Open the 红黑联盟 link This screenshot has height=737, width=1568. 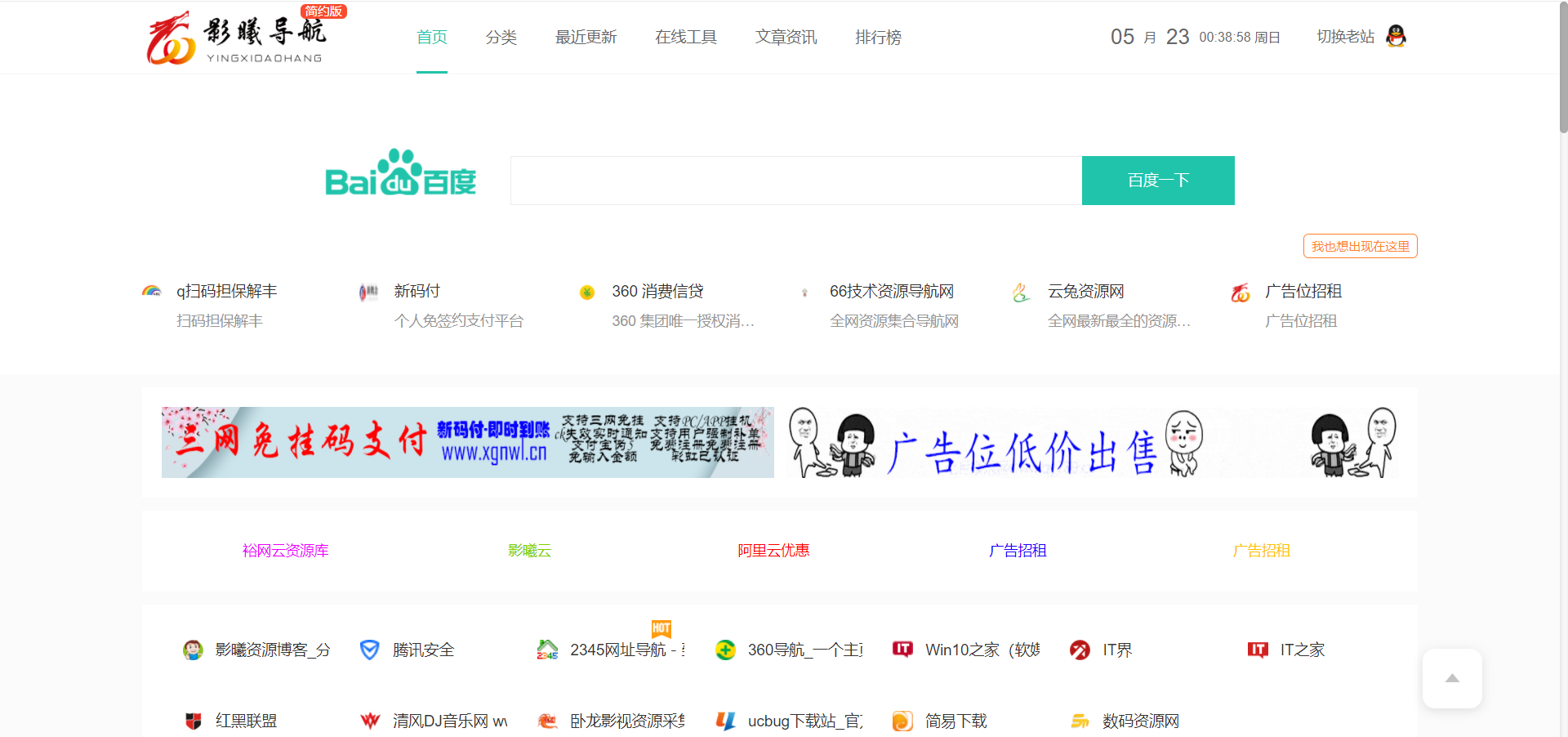[246, 721]
